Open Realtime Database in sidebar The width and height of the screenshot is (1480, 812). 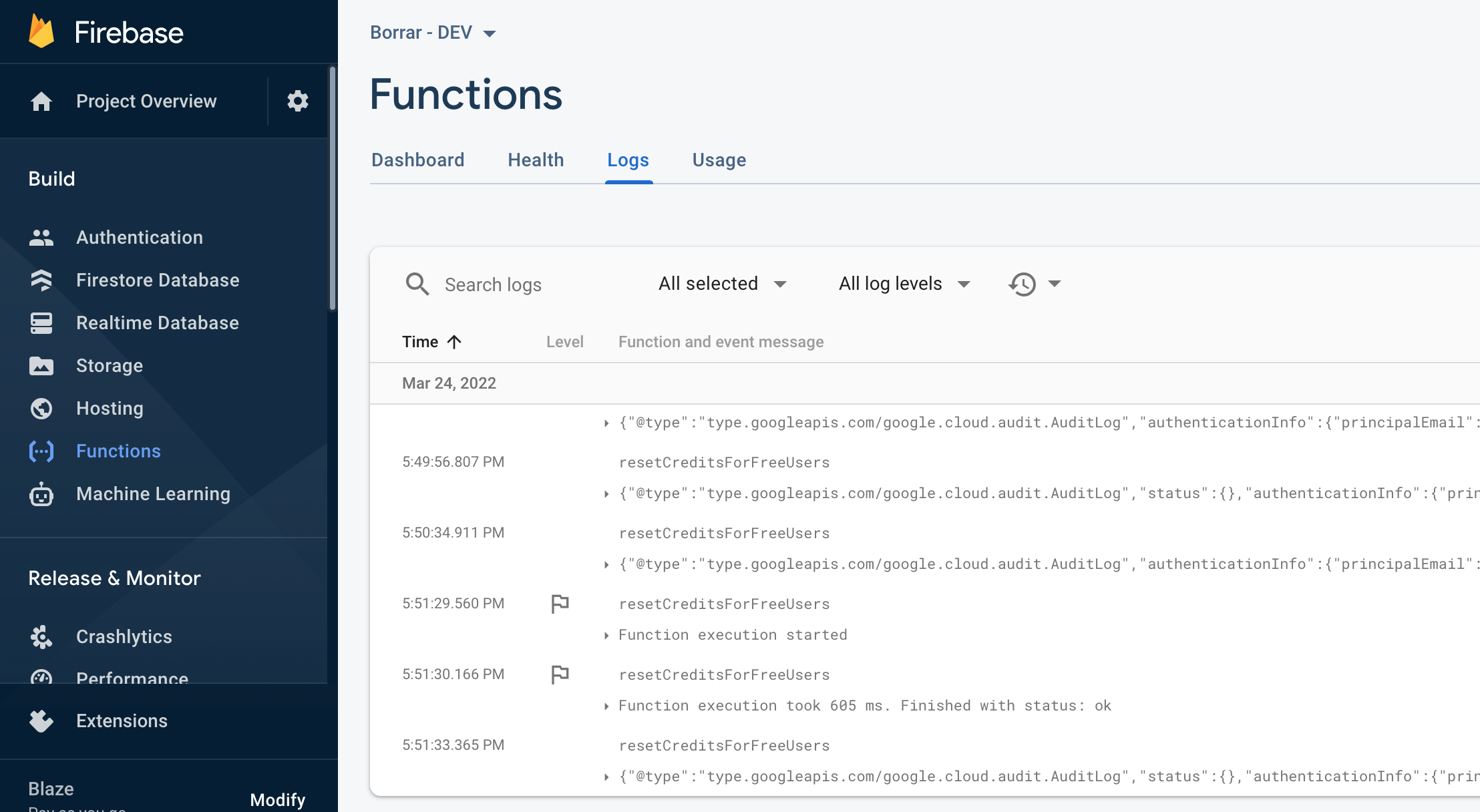click(157, 323)
